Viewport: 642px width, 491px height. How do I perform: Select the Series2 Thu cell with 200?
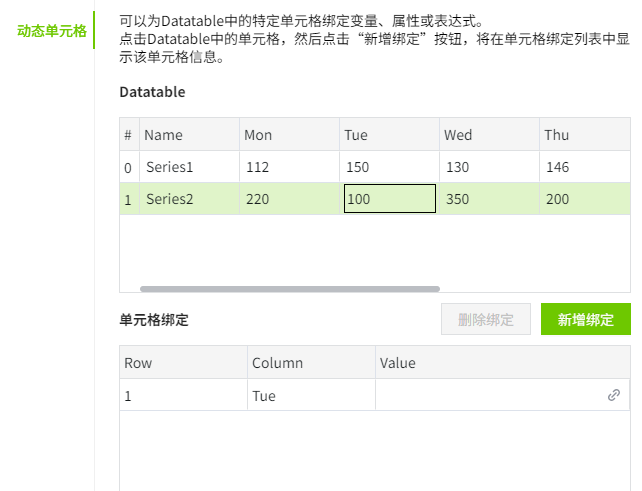click(x=585, y=199)
